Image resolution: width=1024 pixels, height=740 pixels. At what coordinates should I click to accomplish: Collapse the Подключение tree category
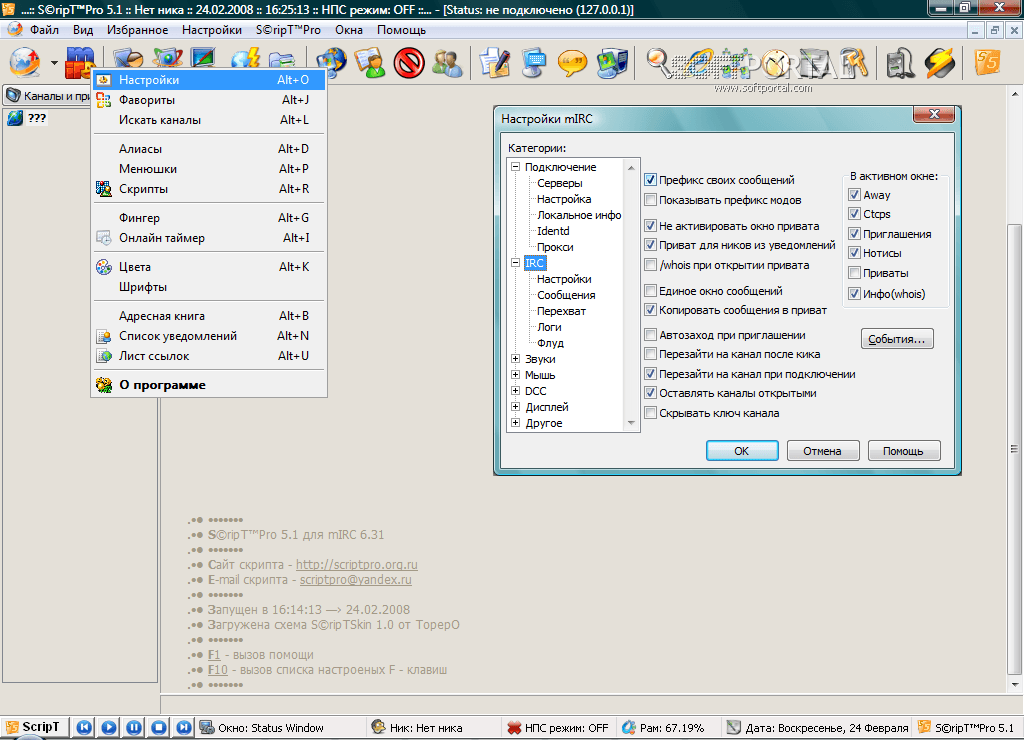(x=515, y=167)
